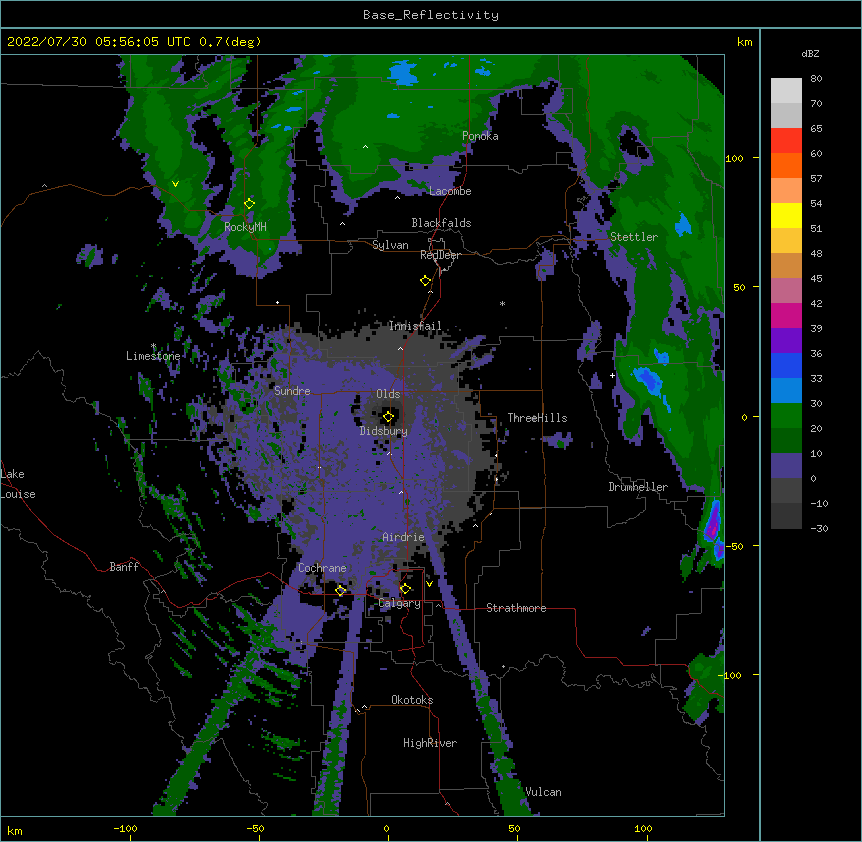Select the Didsbury city label
The width and height of the screenshot is (862, 842).
[x=384, y=431]
